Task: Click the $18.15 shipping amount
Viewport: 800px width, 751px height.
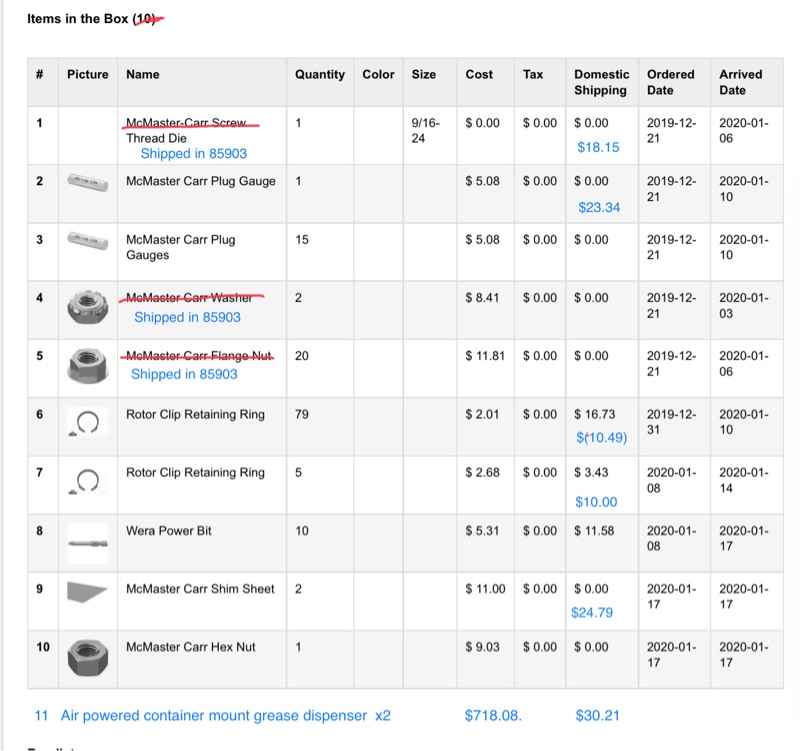Action: 598,147
